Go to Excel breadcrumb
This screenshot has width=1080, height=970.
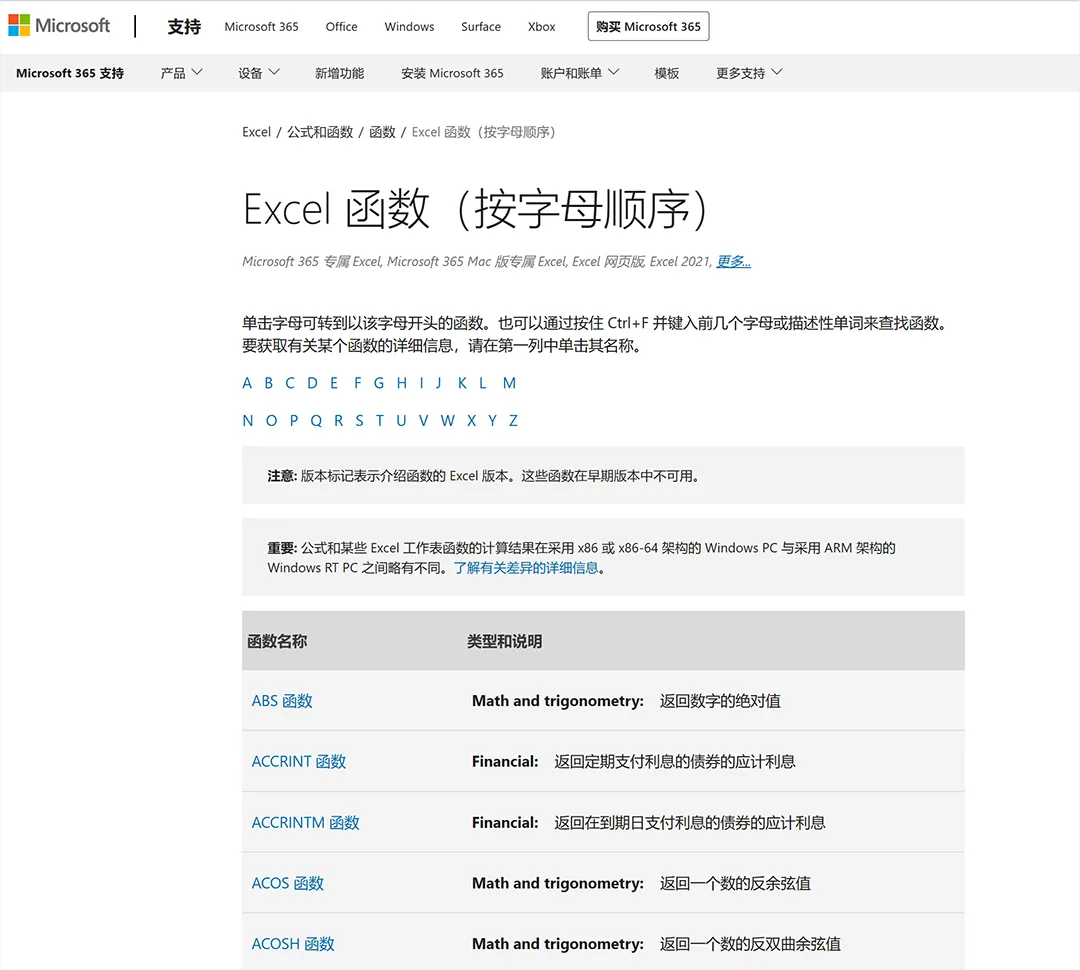(x=256, y=132)
